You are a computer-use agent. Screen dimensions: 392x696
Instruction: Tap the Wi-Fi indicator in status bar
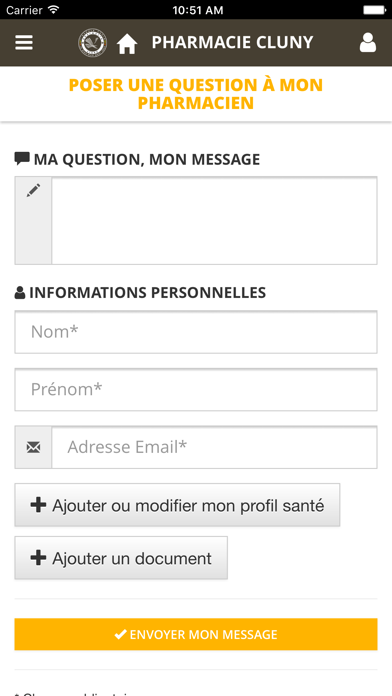tap(54, 9)
